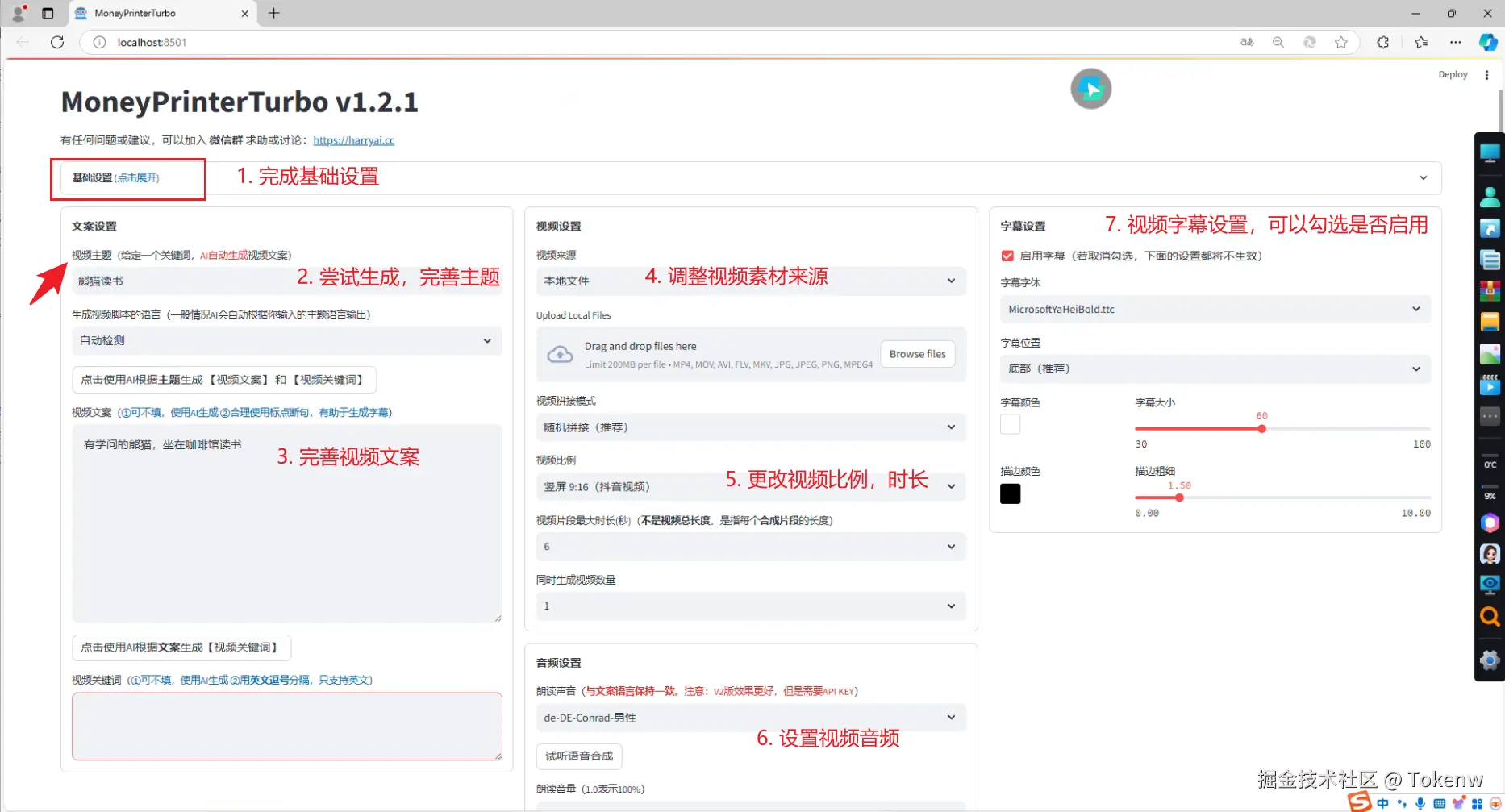Click into the 视频文案 script text area
The width and height of the screenshot is (1505, 812).
coord(286,523)
